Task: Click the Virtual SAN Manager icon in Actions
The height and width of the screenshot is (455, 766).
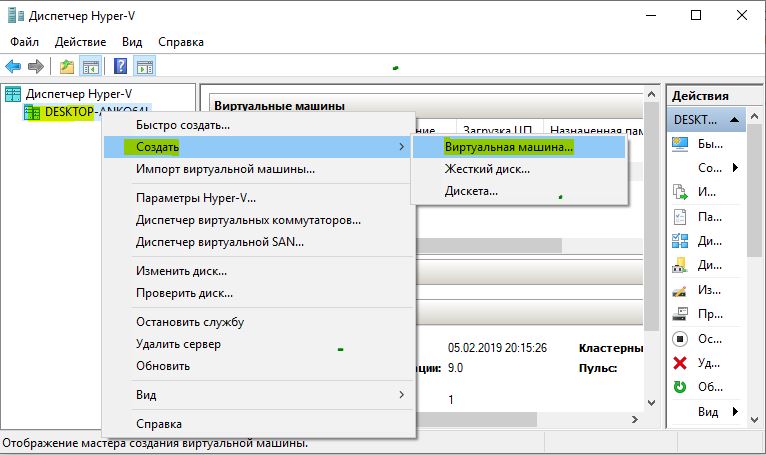Action: pyautogui.click(x=680, y=265)
